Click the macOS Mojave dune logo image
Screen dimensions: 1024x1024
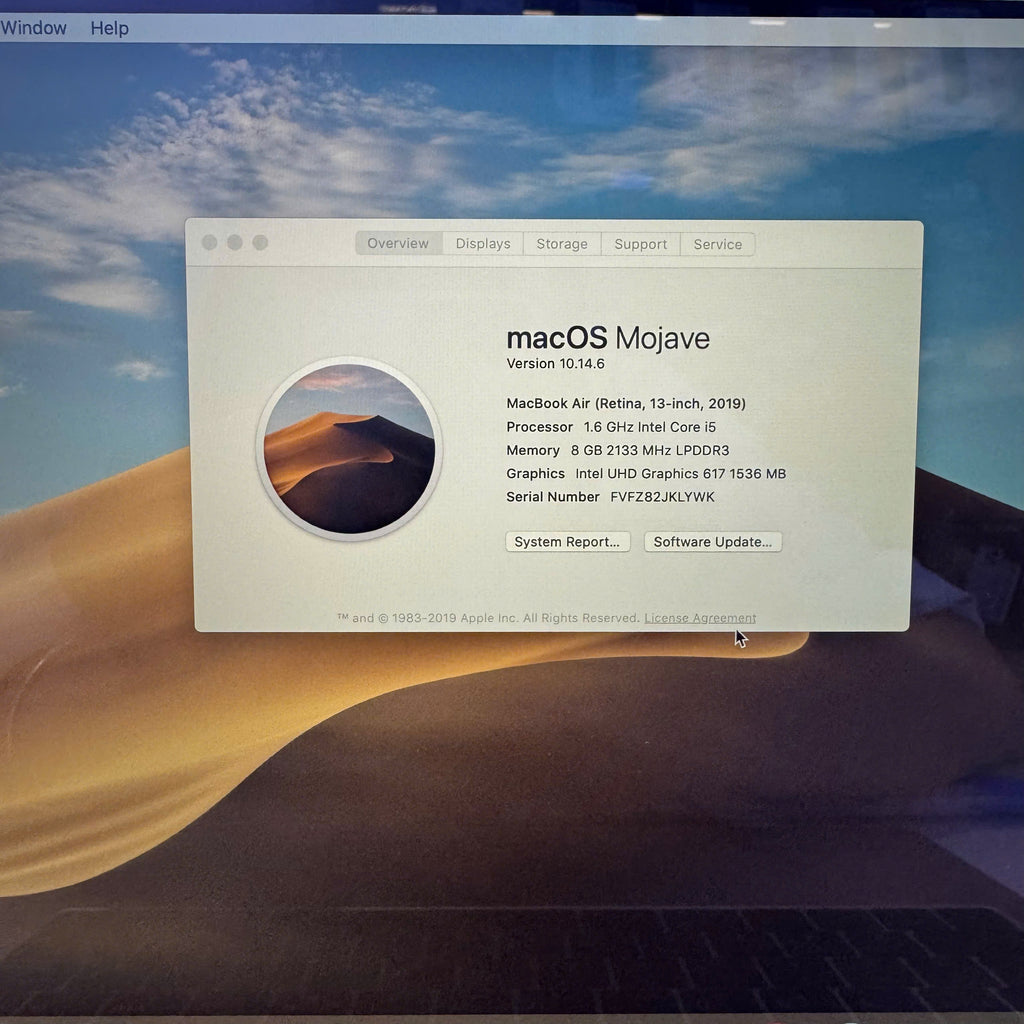(349, 449)
